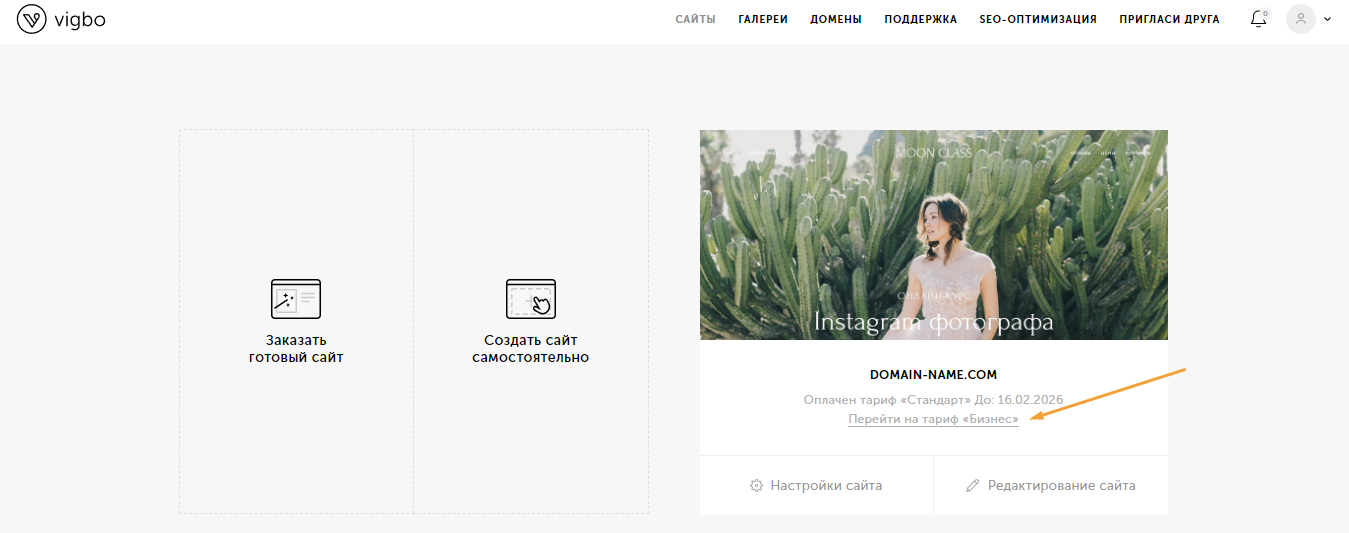Click the 'Оплачен тариф «Стандарт»' status text
This screenshot has width=1349, height=533.
[933, 400]
